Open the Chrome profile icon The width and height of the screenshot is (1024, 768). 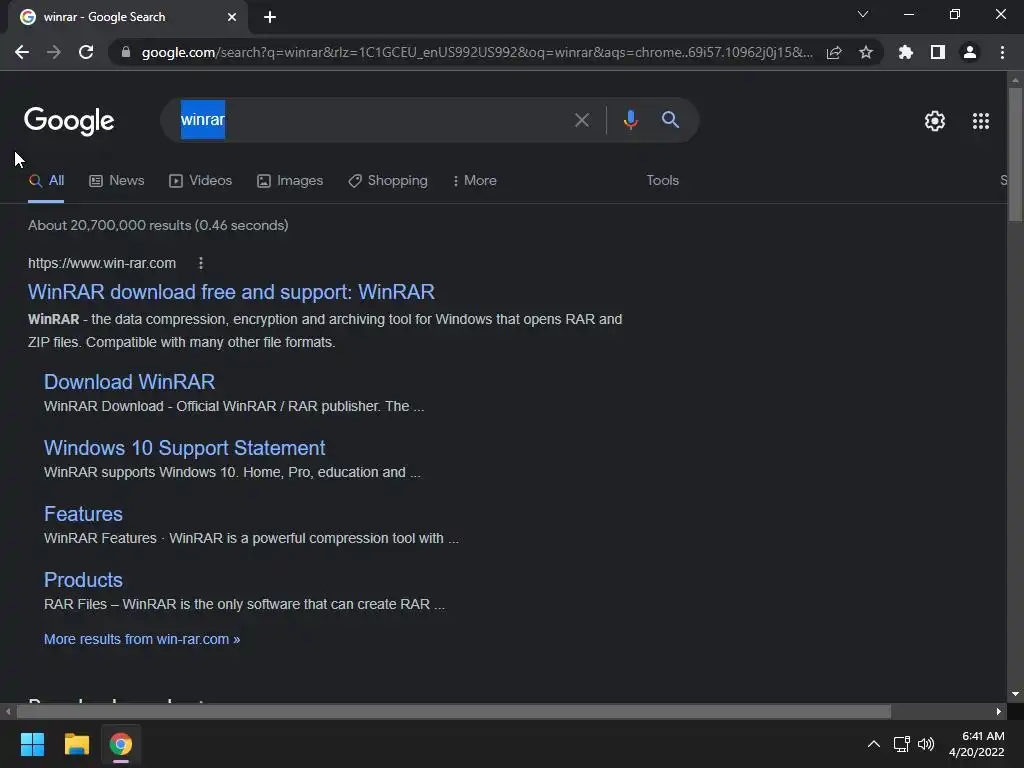[970, 52]
